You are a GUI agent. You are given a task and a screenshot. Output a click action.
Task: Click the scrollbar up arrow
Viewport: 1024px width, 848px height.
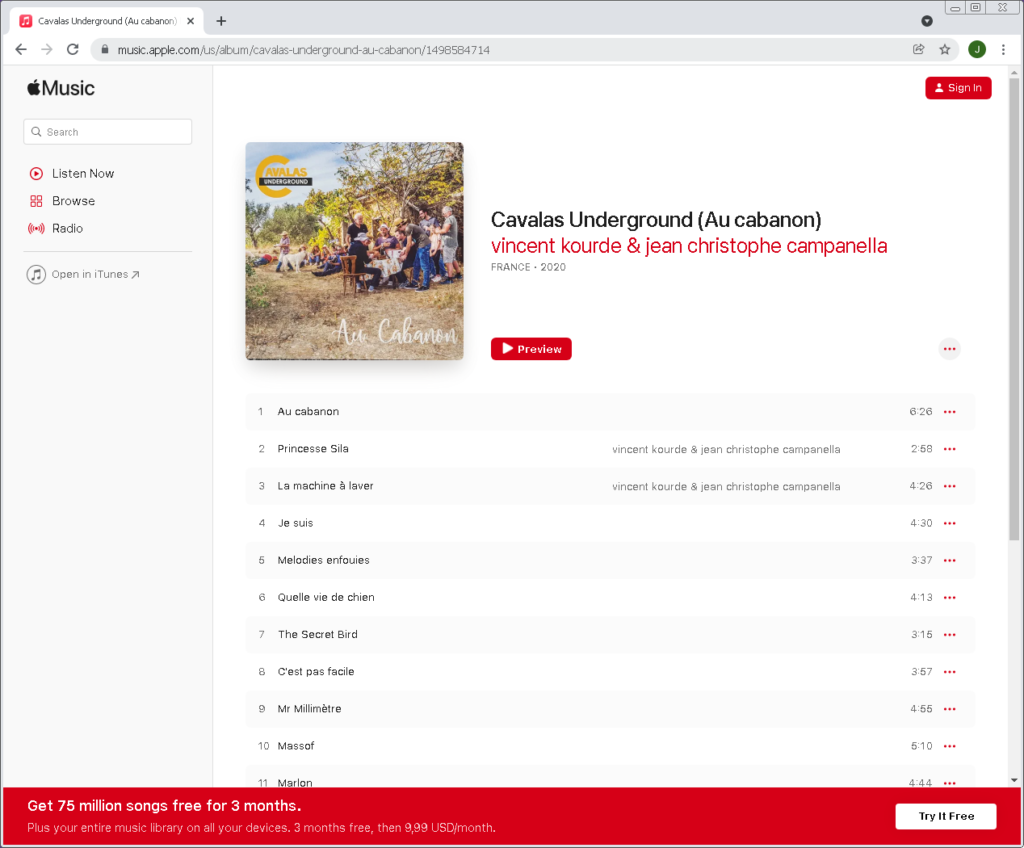point(1014,72)
